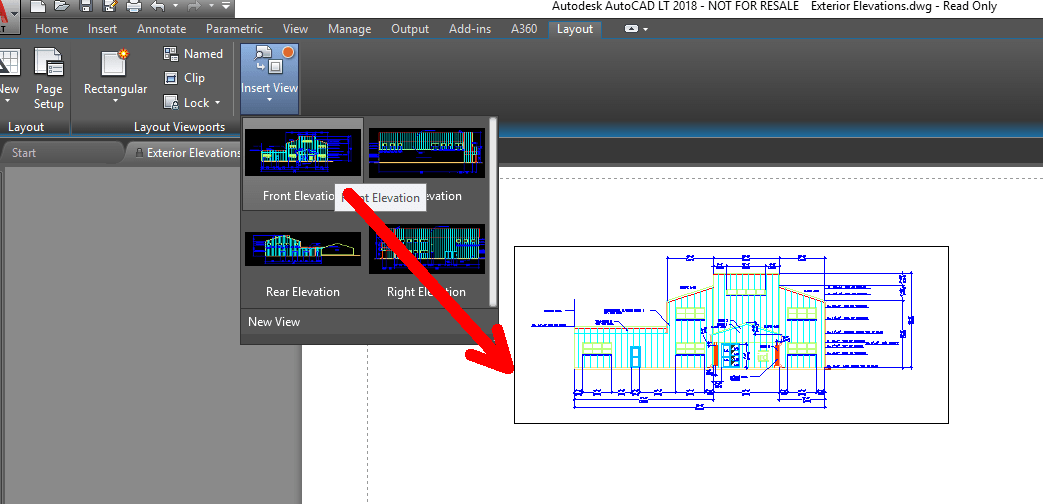Screen dimensions: 1043x504
Task: Click New View in the gallery
Action: click(x=274, y=322)
